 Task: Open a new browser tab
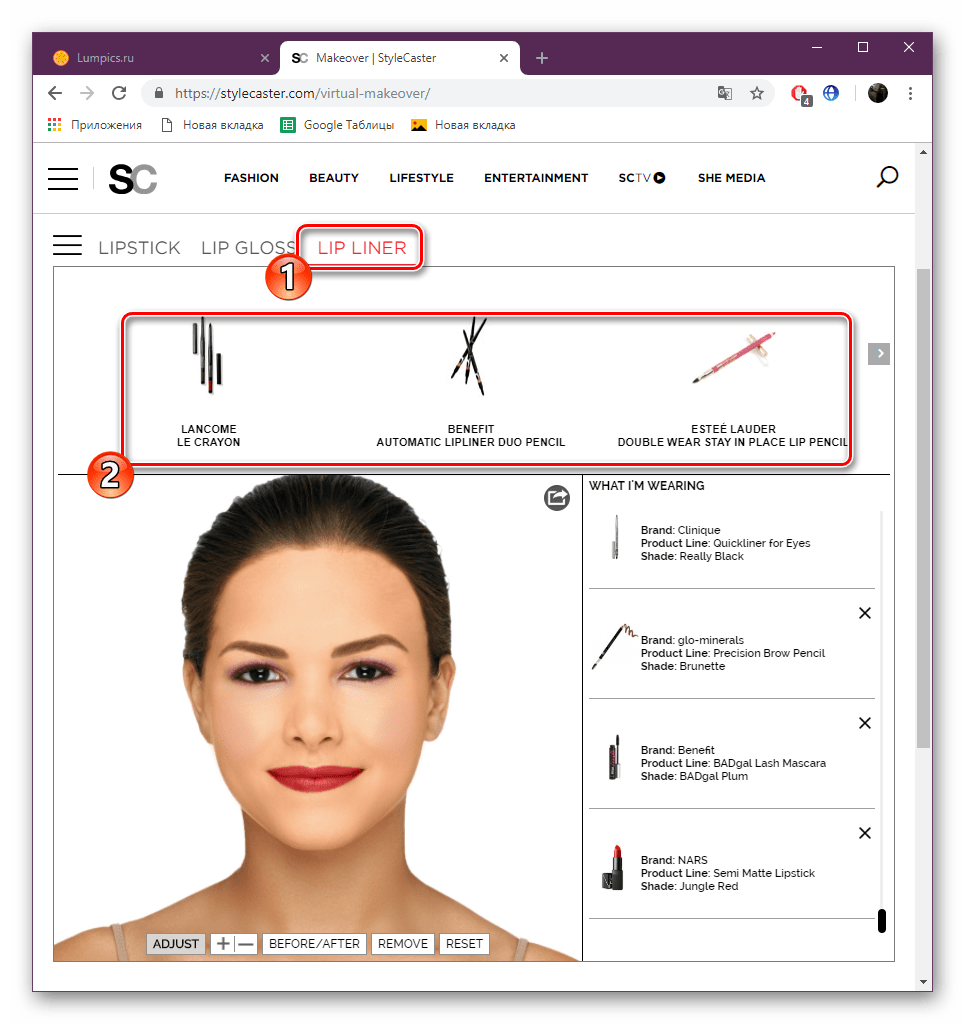point(542,58)
